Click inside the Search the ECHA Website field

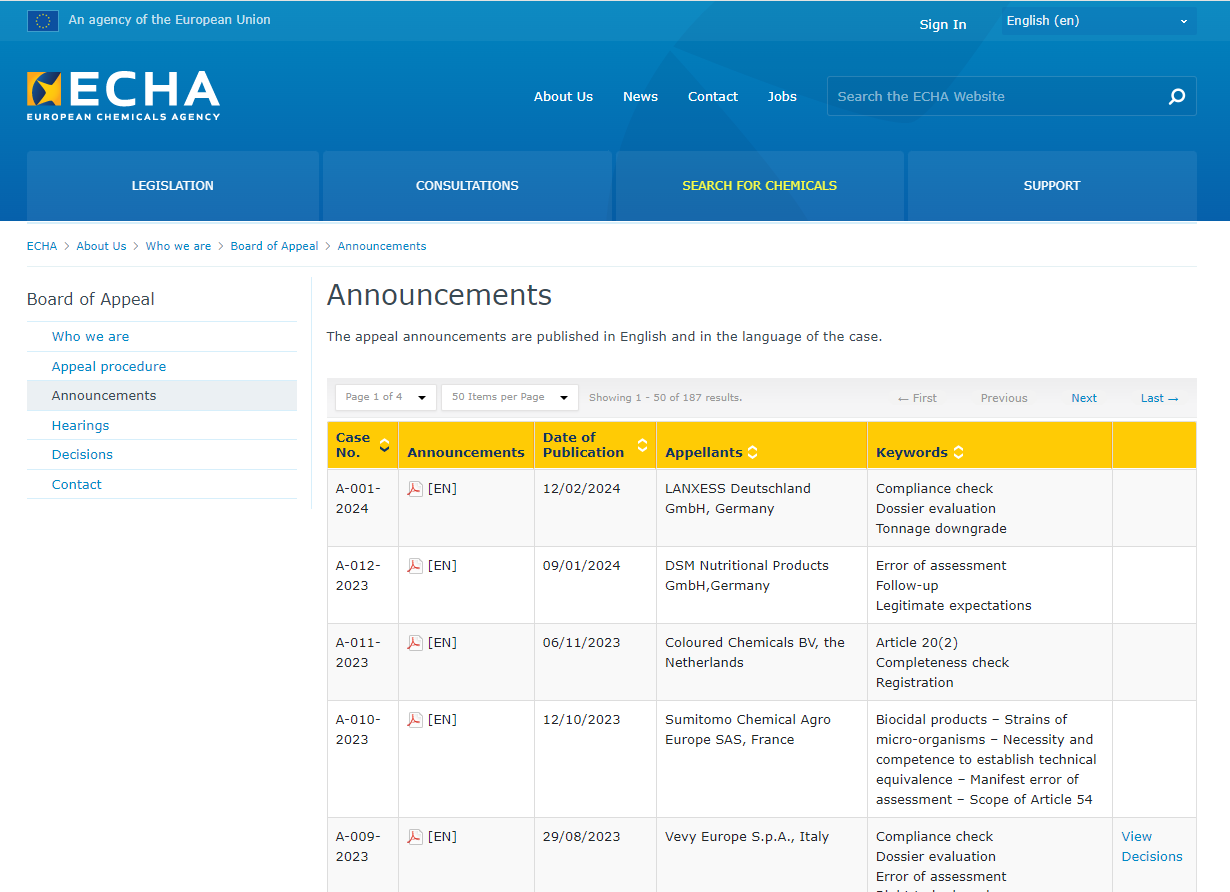point(990,96)
